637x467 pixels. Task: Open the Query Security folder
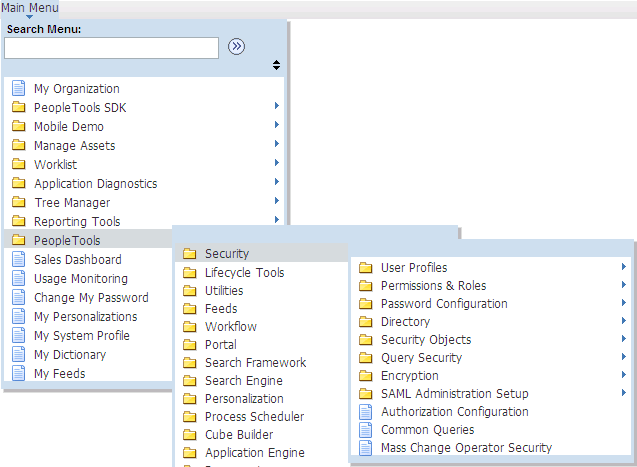coord(421,358)
